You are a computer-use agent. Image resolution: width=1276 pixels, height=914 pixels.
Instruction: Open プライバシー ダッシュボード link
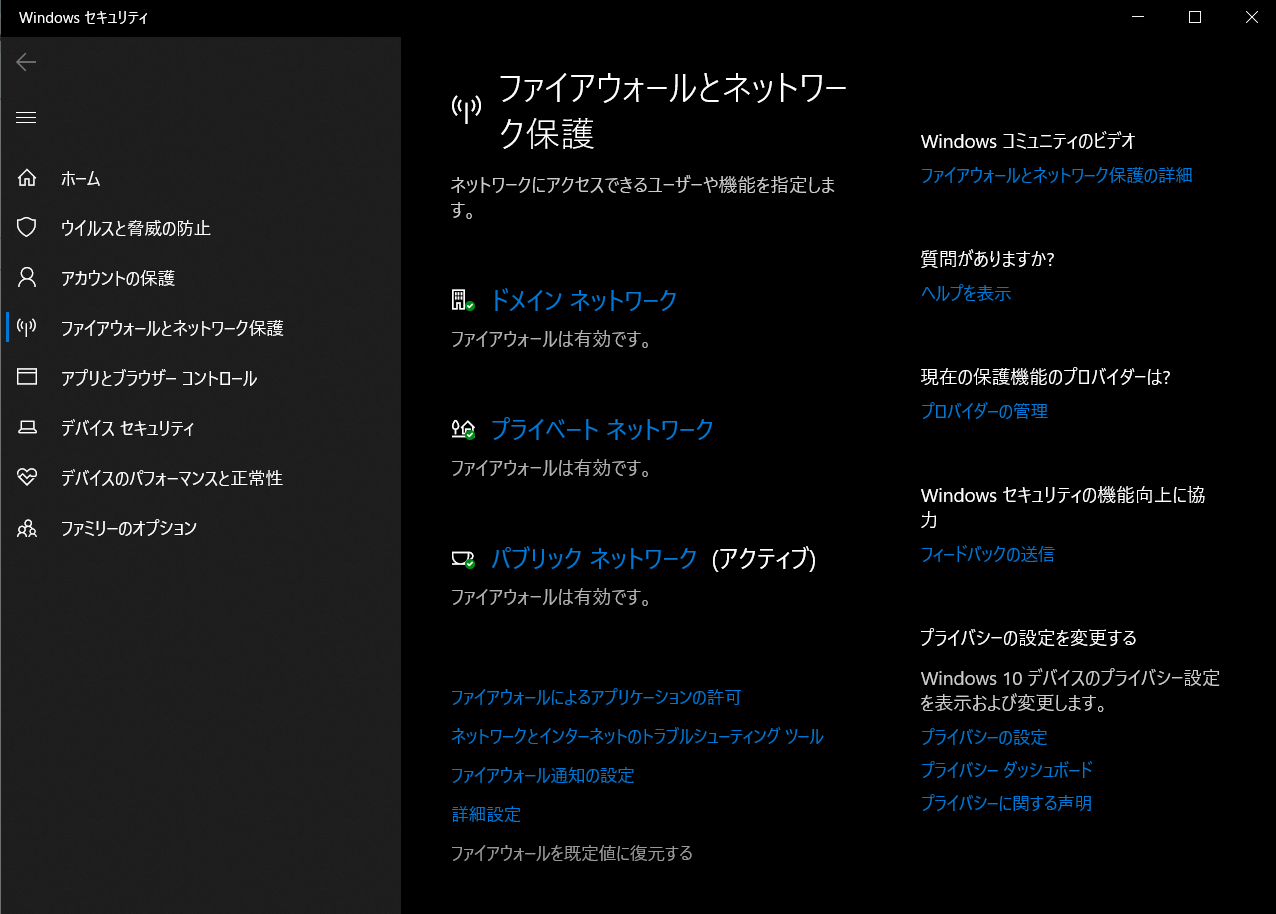[1007, 769]
